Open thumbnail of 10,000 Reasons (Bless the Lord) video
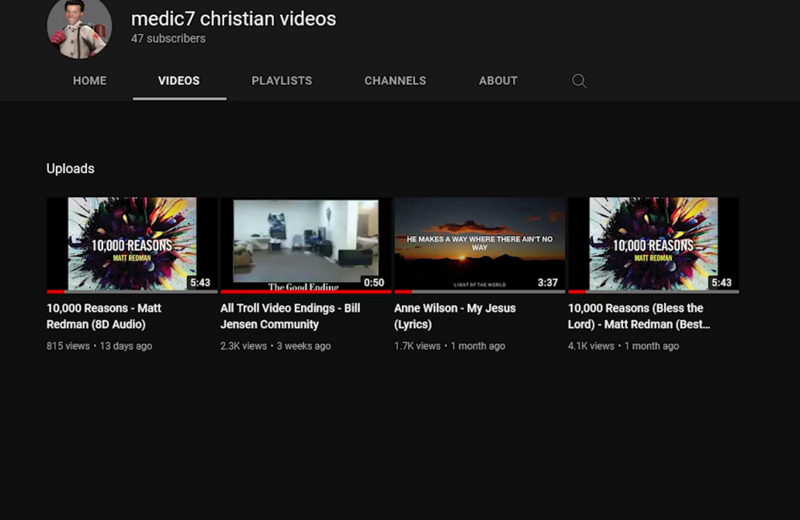800x520 pixels. 654,244
